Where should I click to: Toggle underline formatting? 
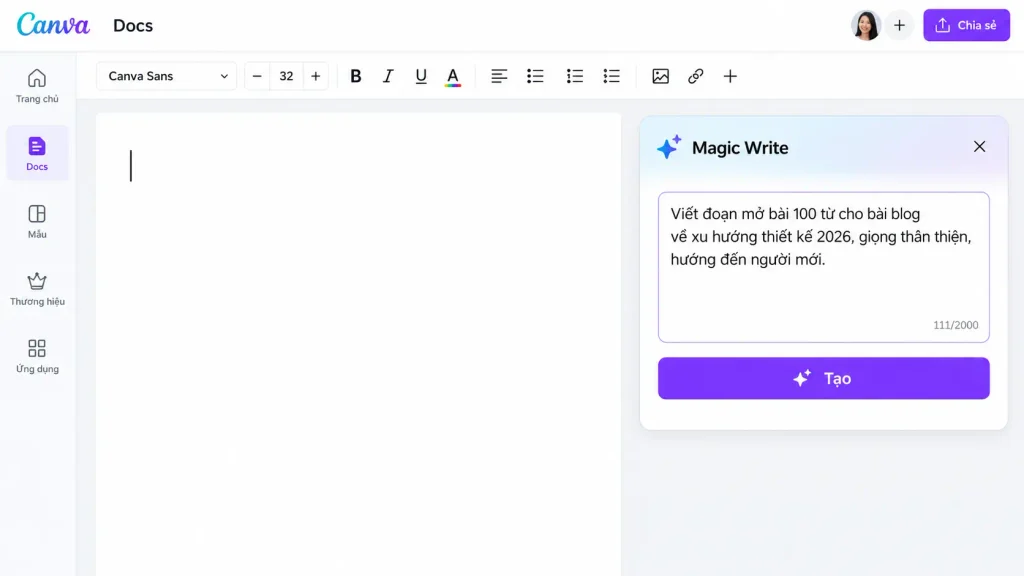click(x=421, y=76)
